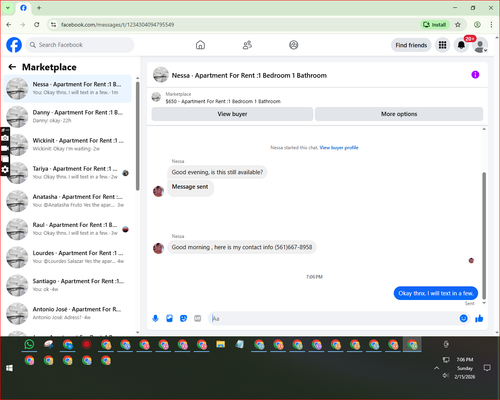Click the voice clip microphone icon
The width and height of the screenshot is (500, 400).
point(155,319)
